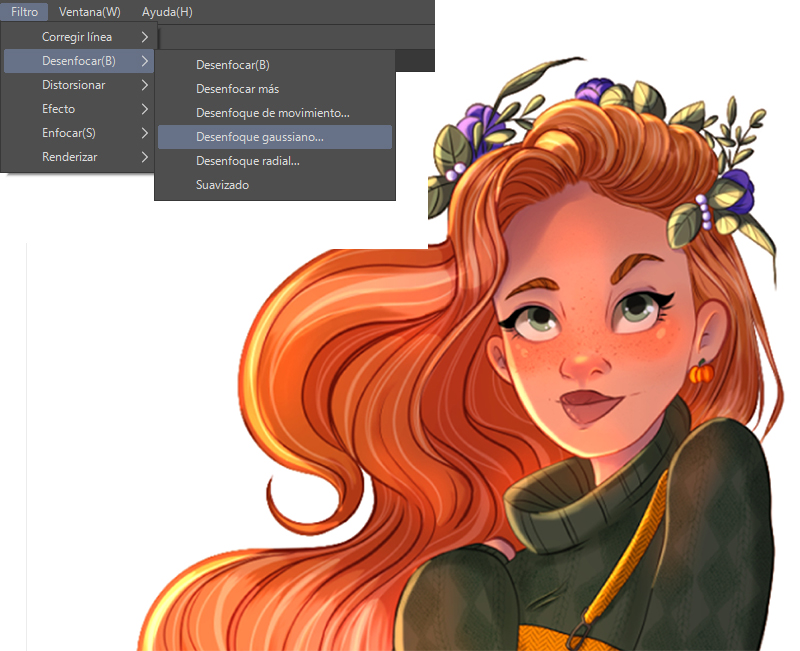
Task: Apply Desenfocar(B) from the blur submenu
Action: click(x=233, y=65)
